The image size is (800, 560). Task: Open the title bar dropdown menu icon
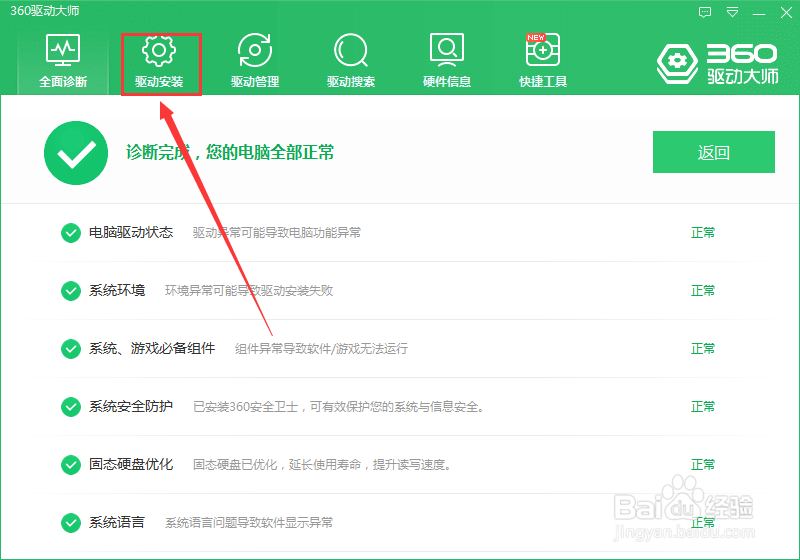(x=732, y=12)
